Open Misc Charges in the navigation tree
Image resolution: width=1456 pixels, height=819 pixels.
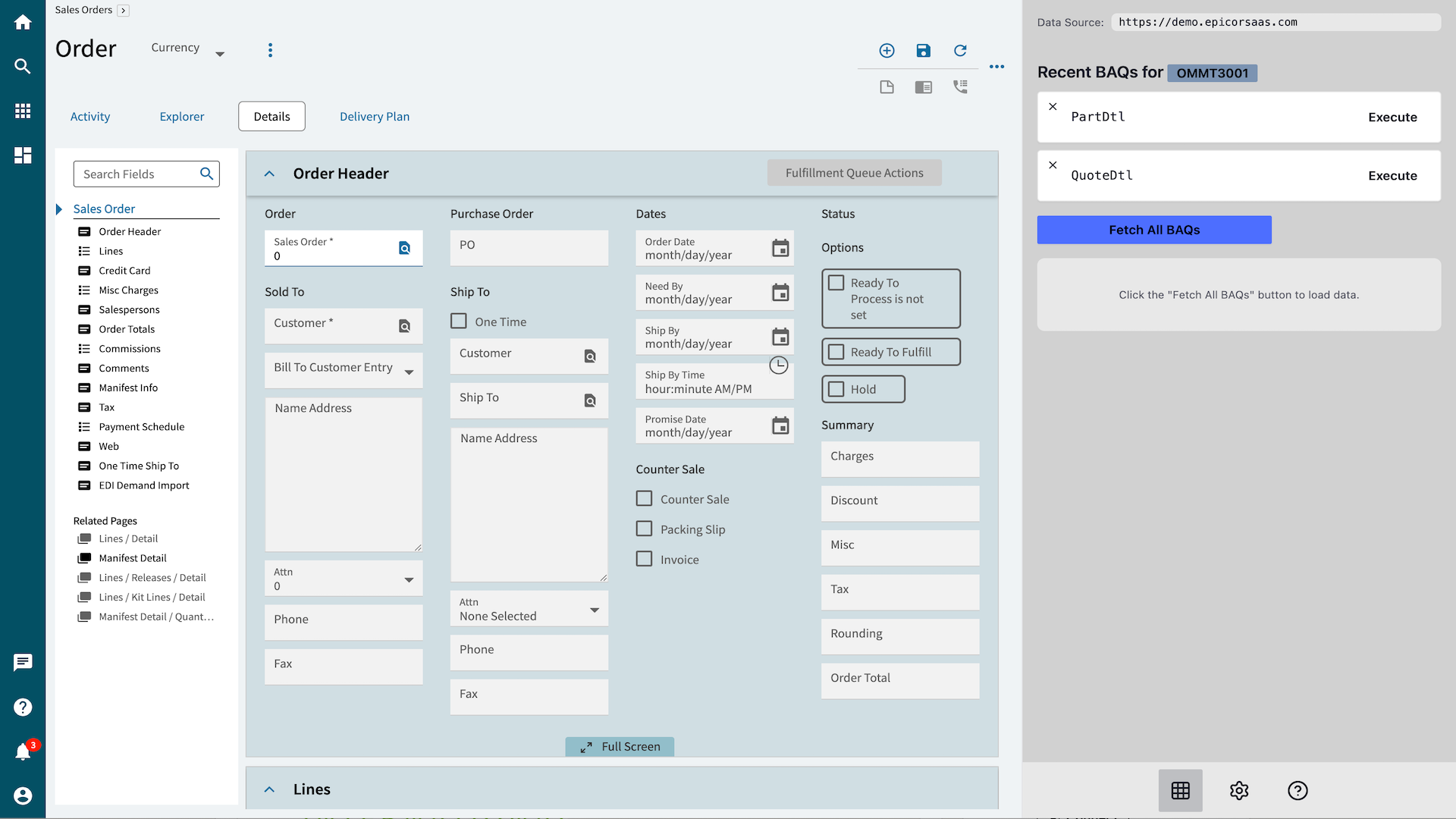click(128, 290)
